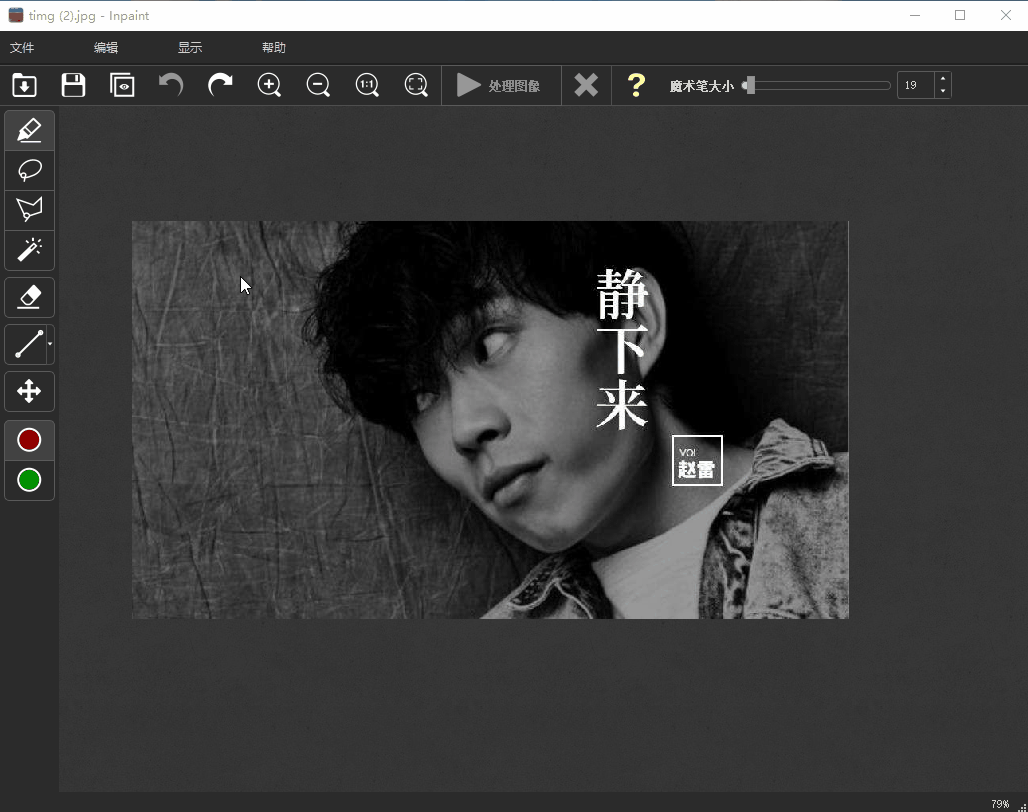
Task: Click the 赵雷 watermark box in the image
Action: coord(697,461)
